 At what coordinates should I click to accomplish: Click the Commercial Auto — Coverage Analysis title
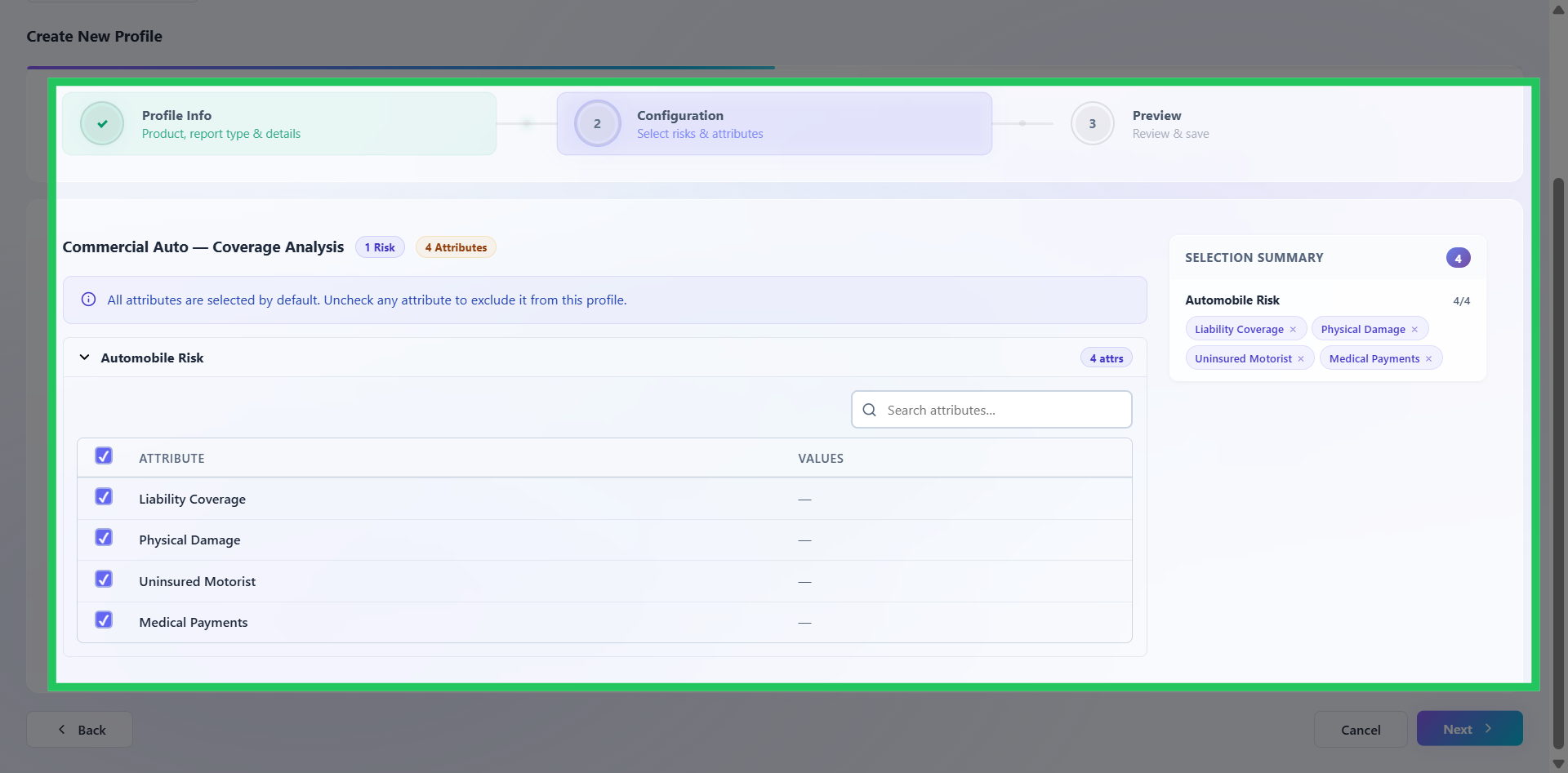tap(203, 247)
